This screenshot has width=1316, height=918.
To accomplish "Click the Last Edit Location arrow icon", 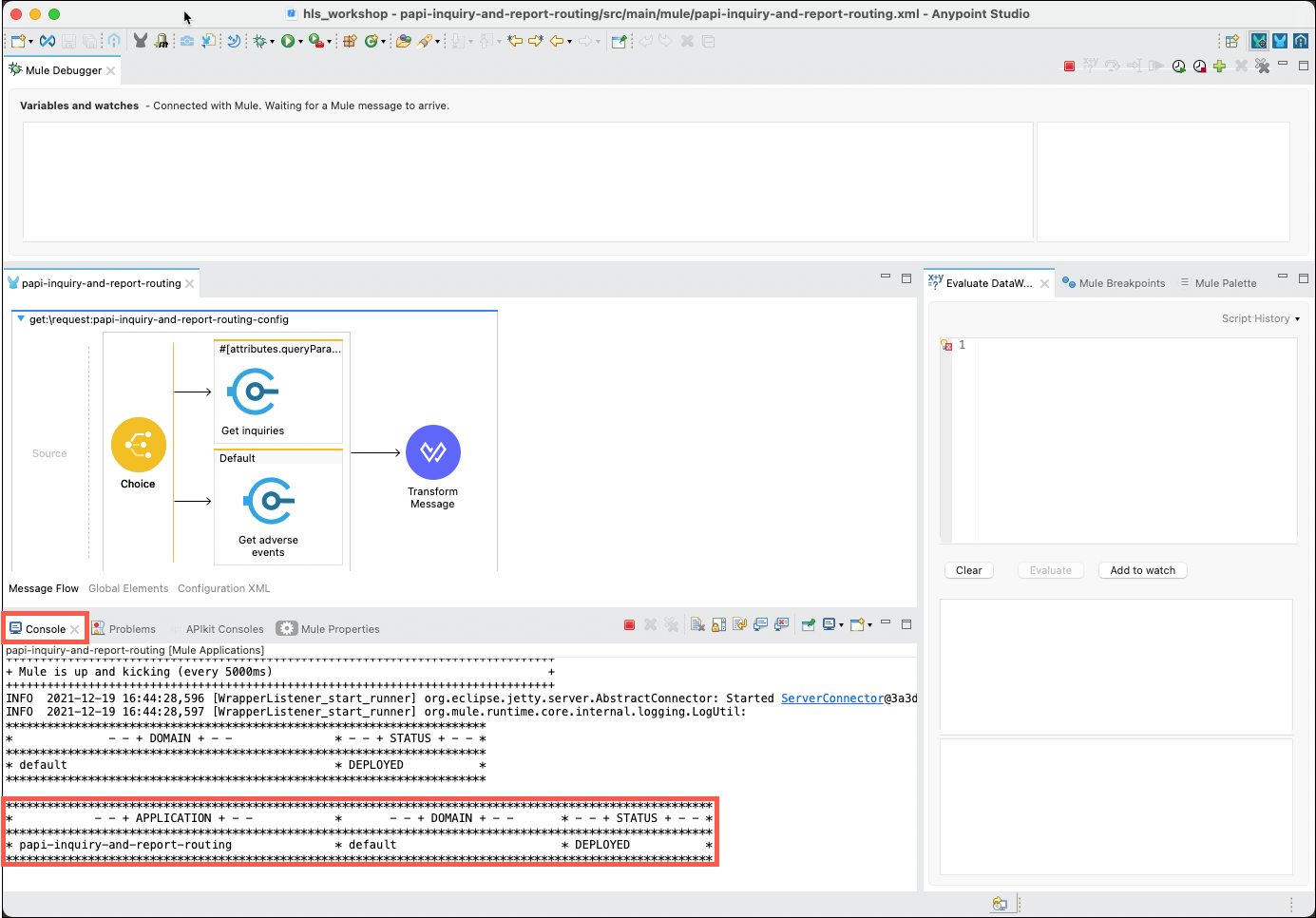I will point(515,41).
